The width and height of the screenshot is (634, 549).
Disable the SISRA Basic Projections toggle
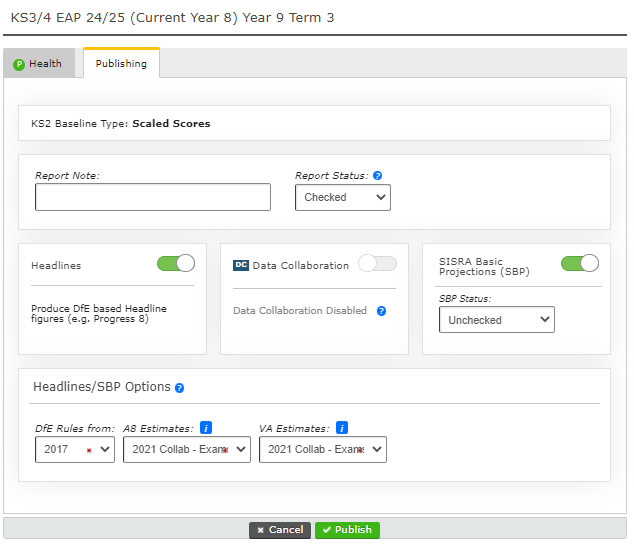coord(579,263)
